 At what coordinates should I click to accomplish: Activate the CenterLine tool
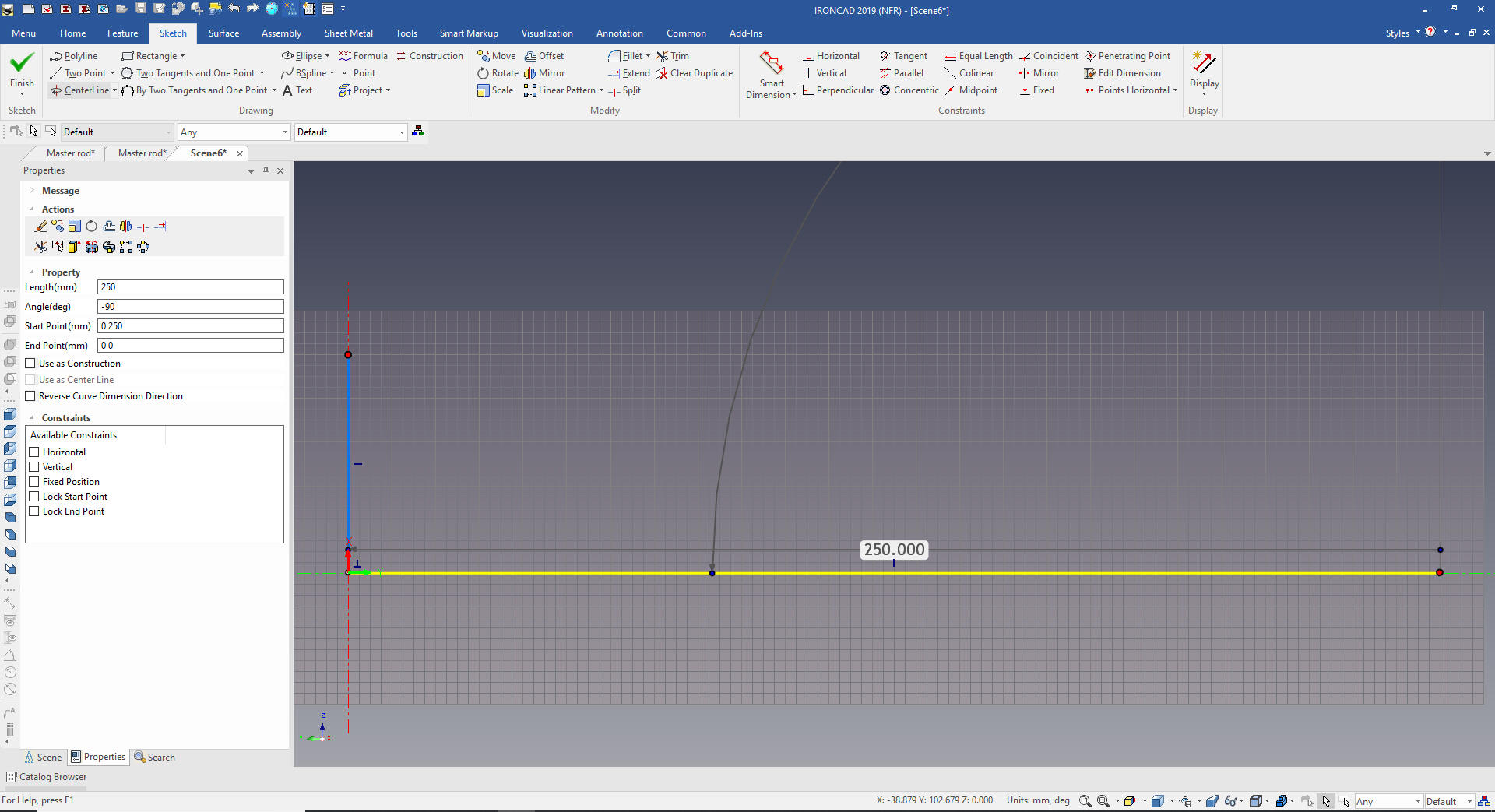click(x=80, y=90)
